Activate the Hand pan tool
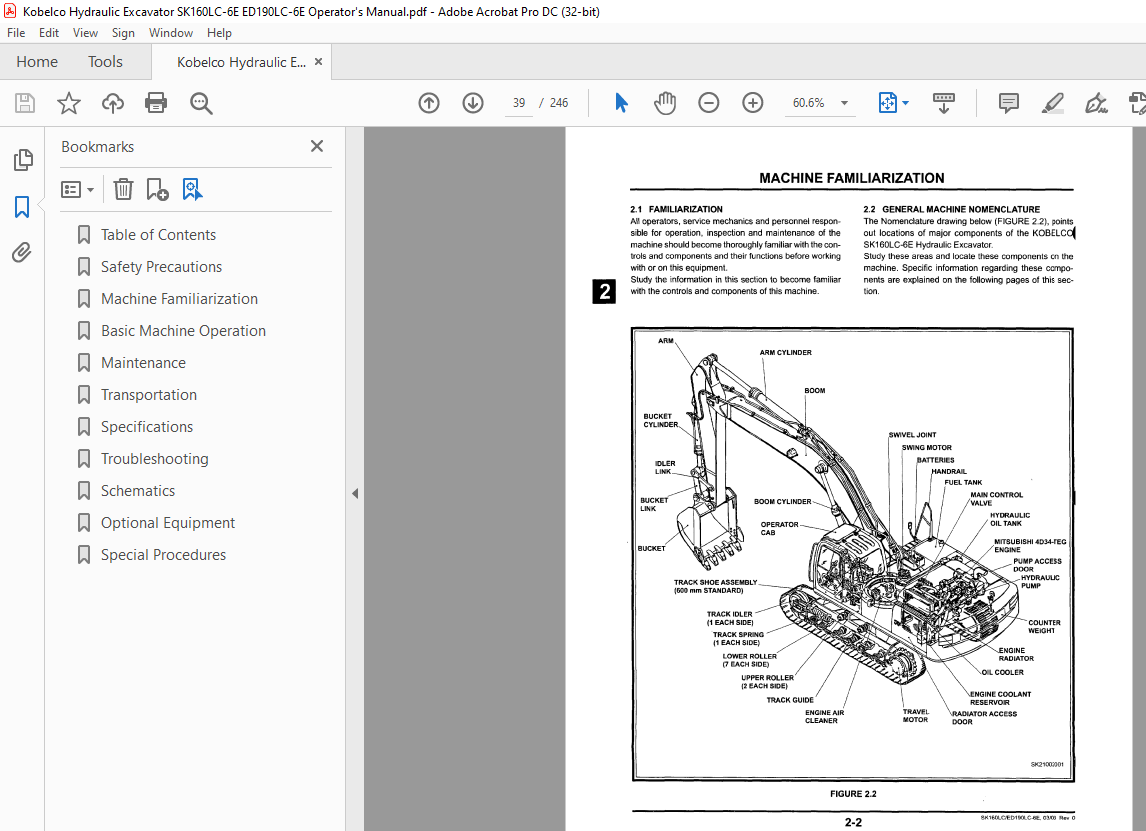1146x831 pixels. (665, 103)
